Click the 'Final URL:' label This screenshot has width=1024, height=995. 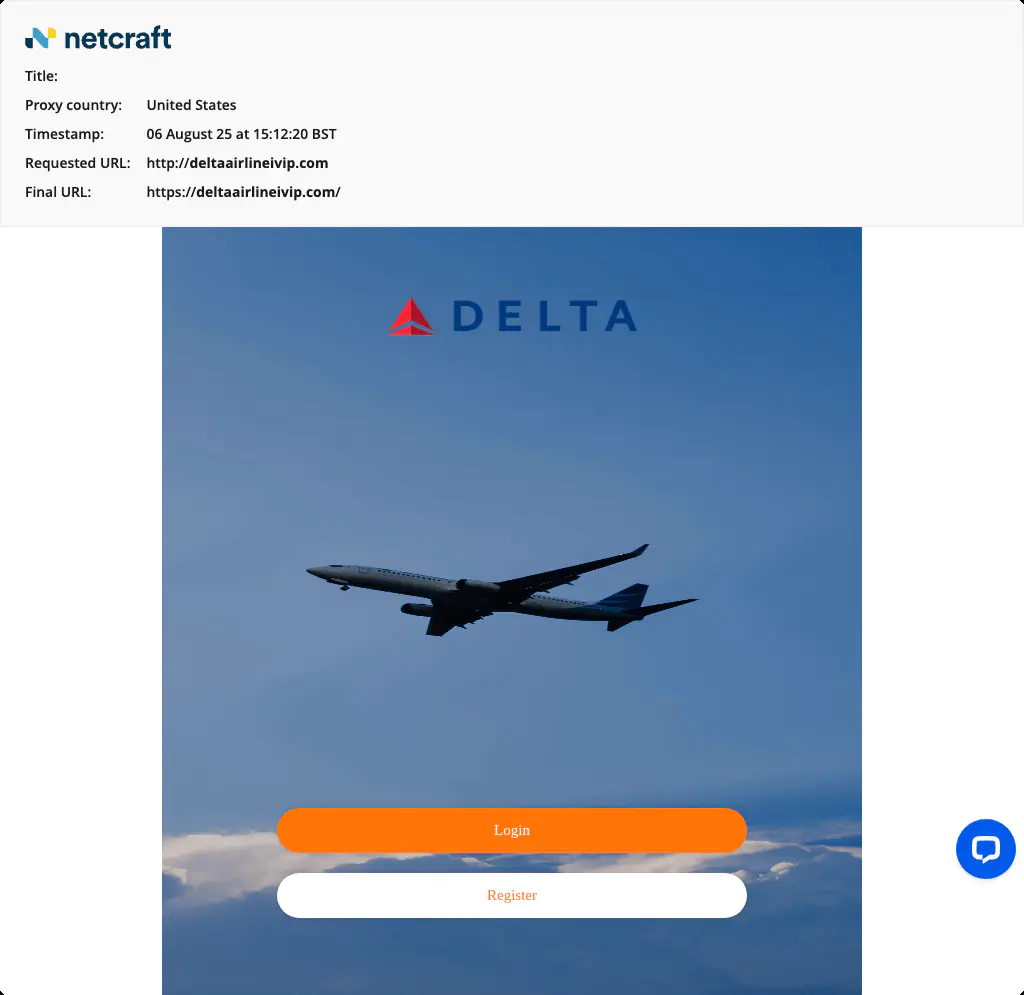[x=57, y=192]
